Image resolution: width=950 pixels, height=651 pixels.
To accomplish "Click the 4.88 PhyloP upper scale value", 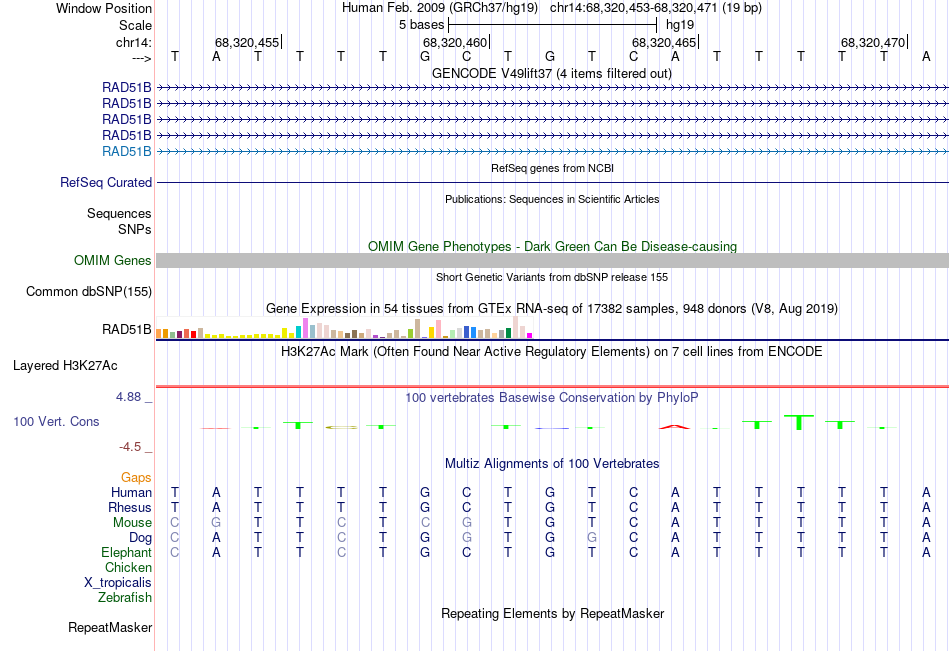I will [x=128, y=397].
